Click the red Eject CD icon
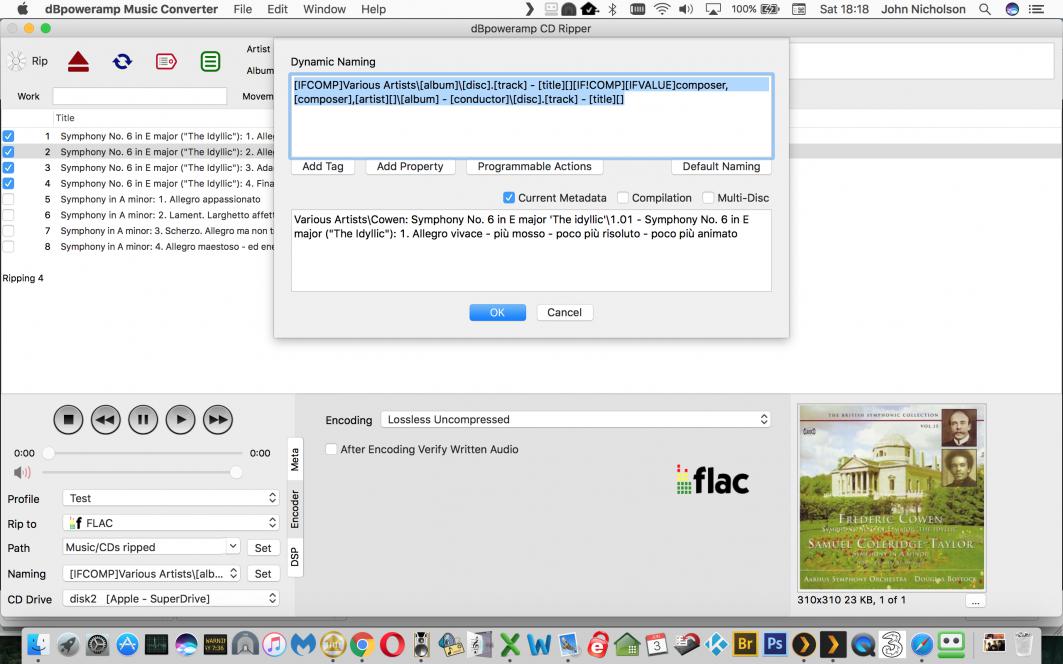Viewport: 1063px width, 664px height. coord(79,61)
